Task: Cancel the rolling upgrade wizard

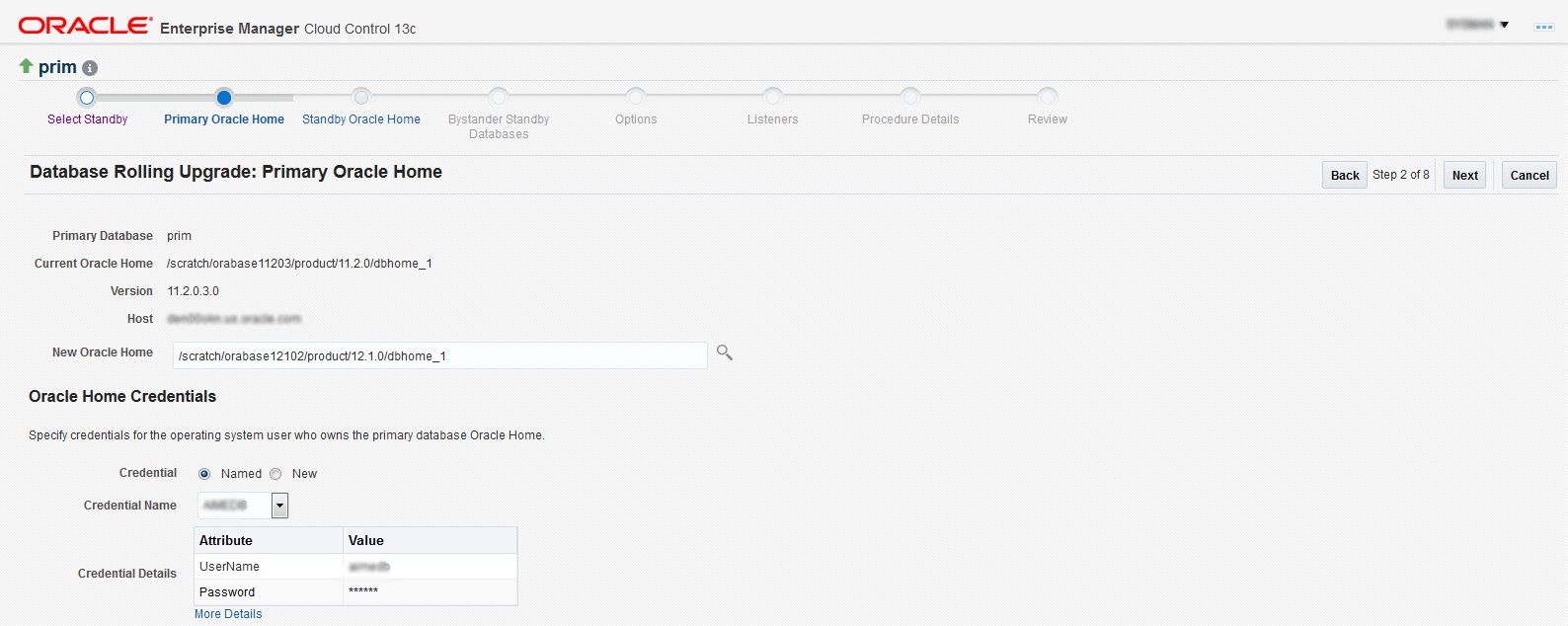Action: point(1529,175)
